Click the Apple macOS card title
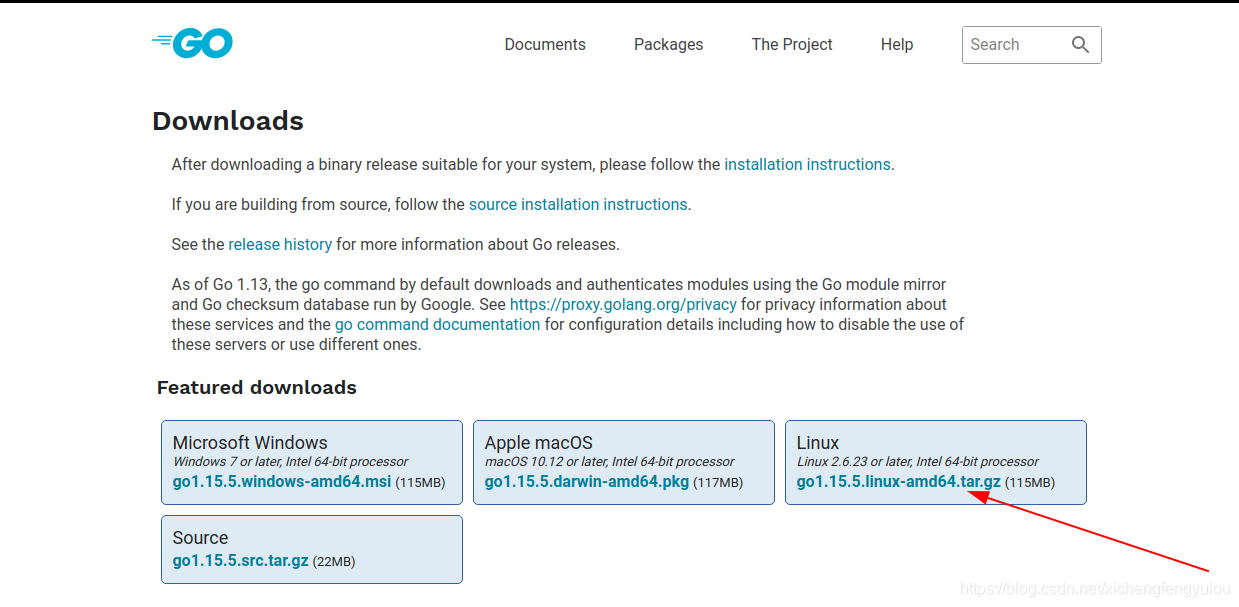 pos(539,442)
